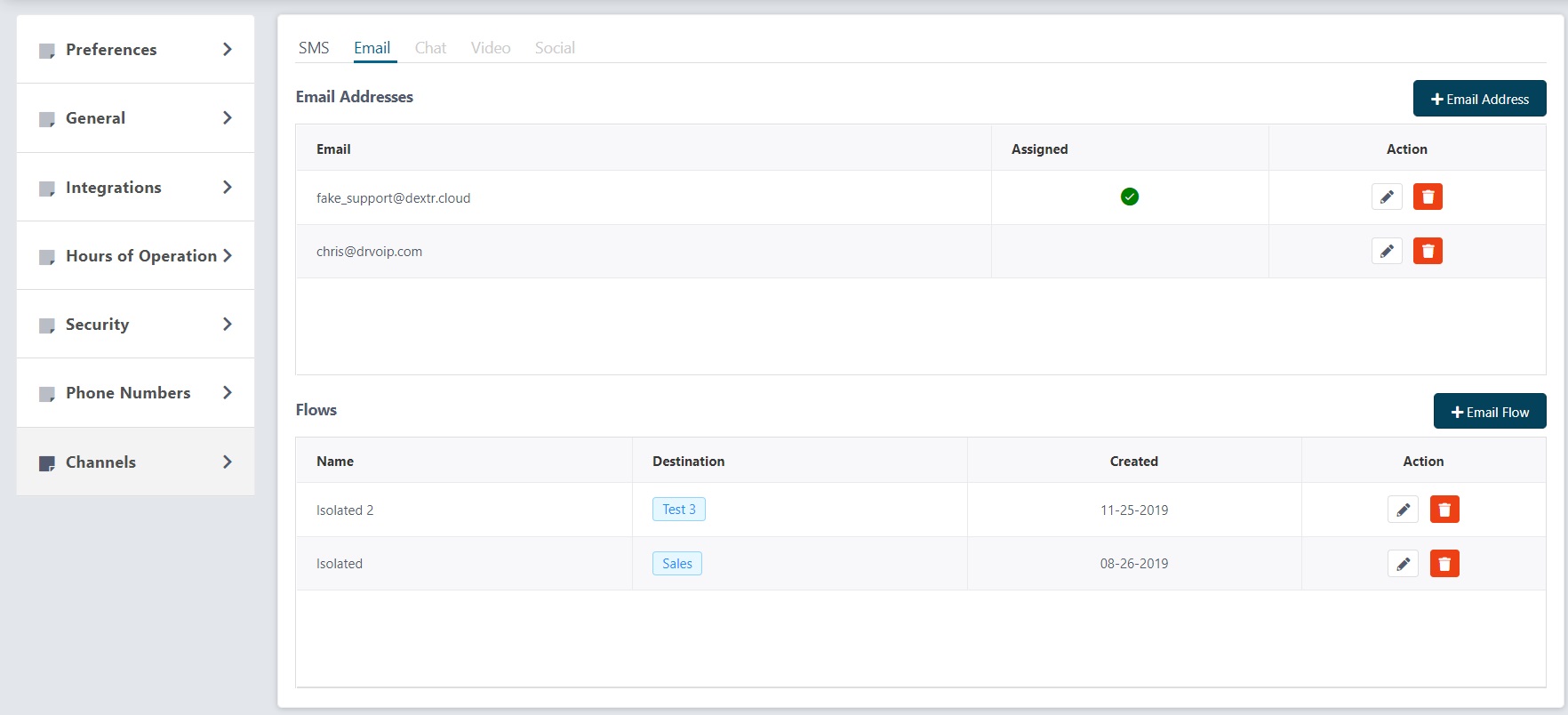Click the Hours of Operation sidebar icon
1568x715 pixels.
(x=47, y=257)
